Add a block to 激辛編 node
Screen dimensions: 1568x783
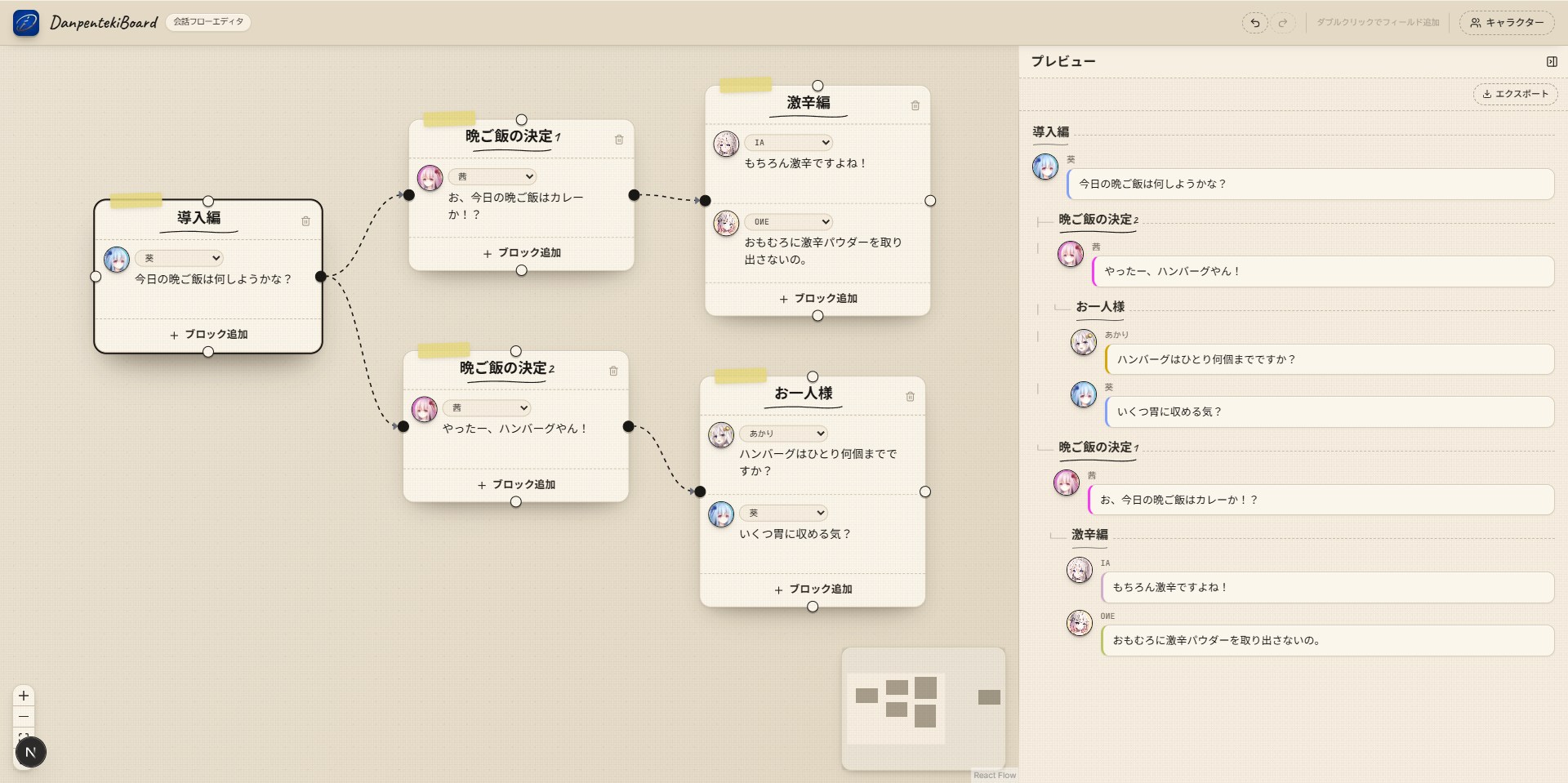tap(817, 299)
